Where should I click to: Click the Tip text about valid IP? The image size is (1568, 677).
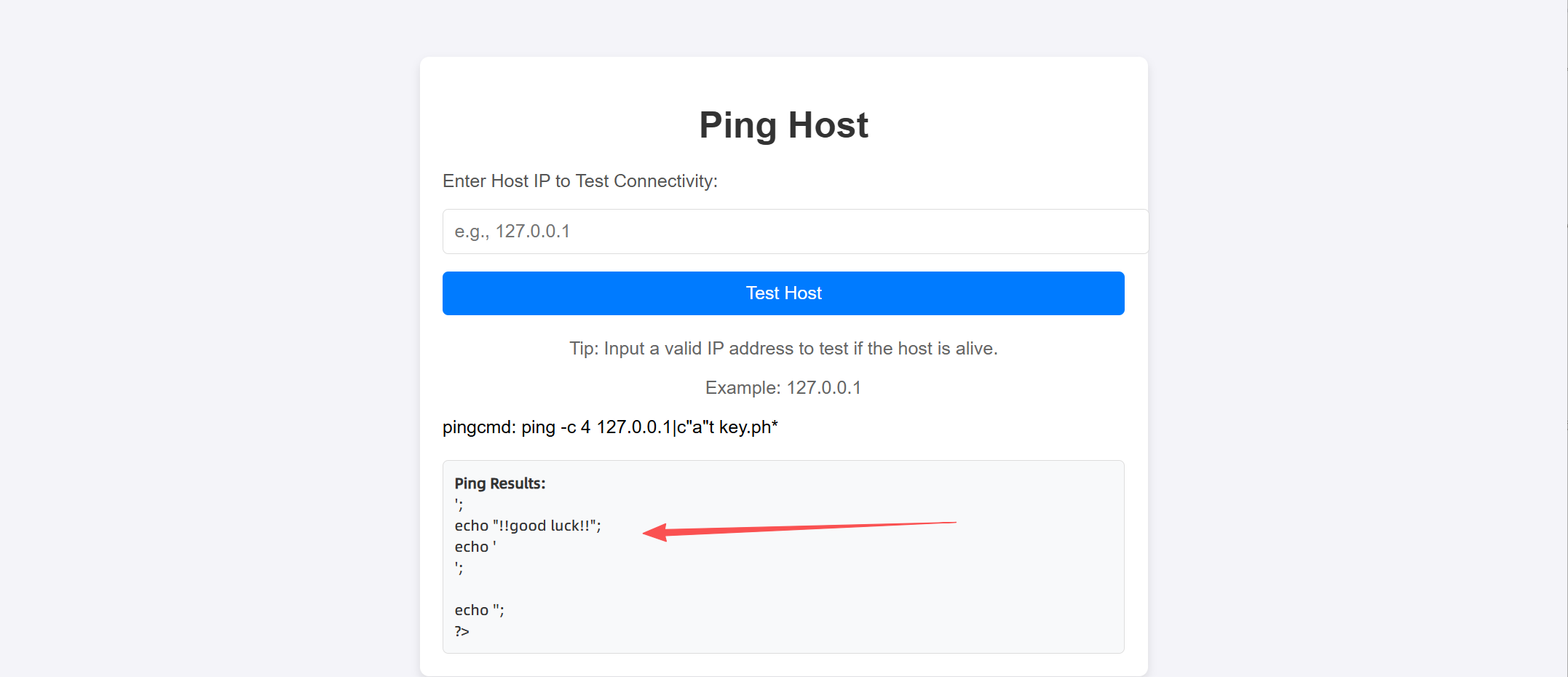click(783, 349)
